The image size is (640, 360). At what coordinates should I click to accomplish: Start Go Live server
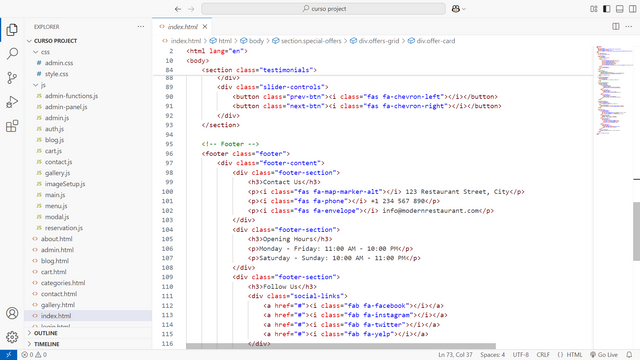click(604, 355)
